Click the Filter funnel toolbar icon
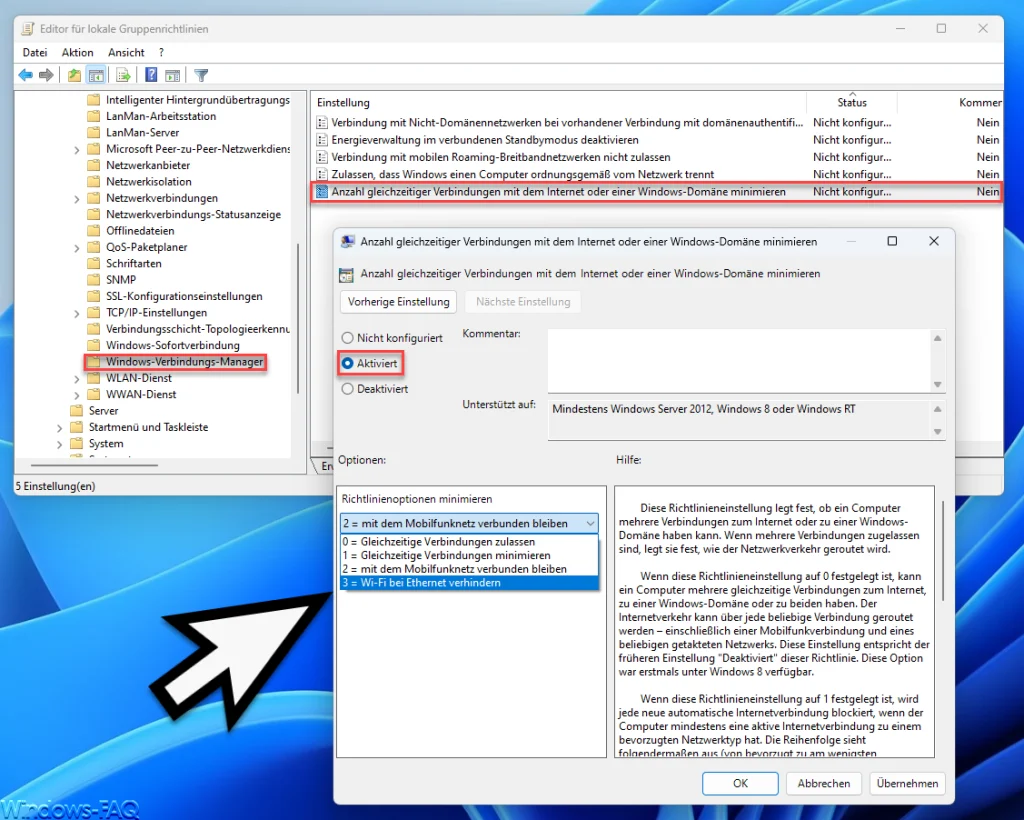This screenshot has width=1024, height=820. tap(201, 75)
